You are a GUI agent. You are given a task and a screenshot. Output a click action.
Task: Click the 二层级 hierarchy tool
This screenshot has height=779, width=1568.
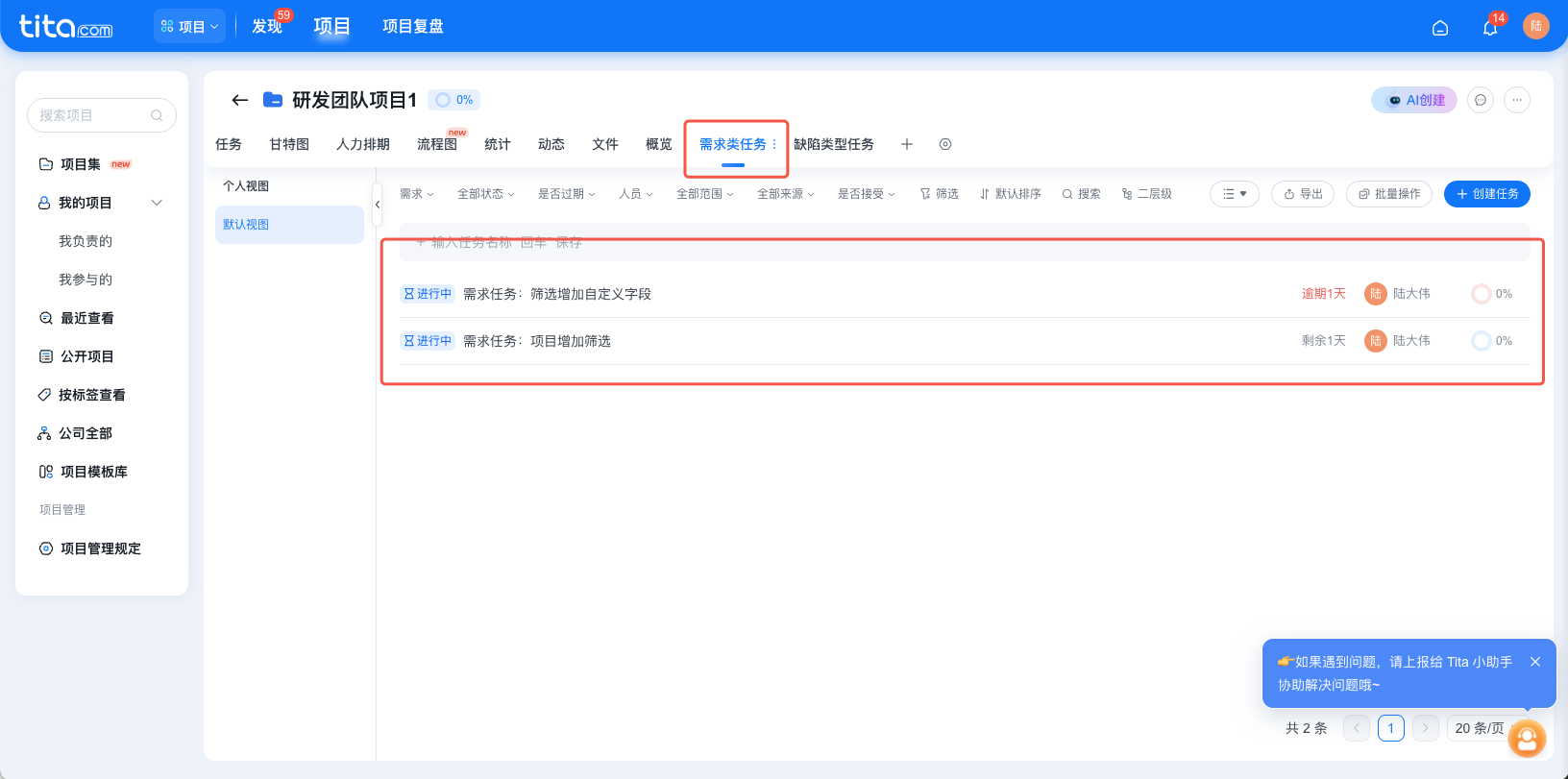click(1147, 194)
